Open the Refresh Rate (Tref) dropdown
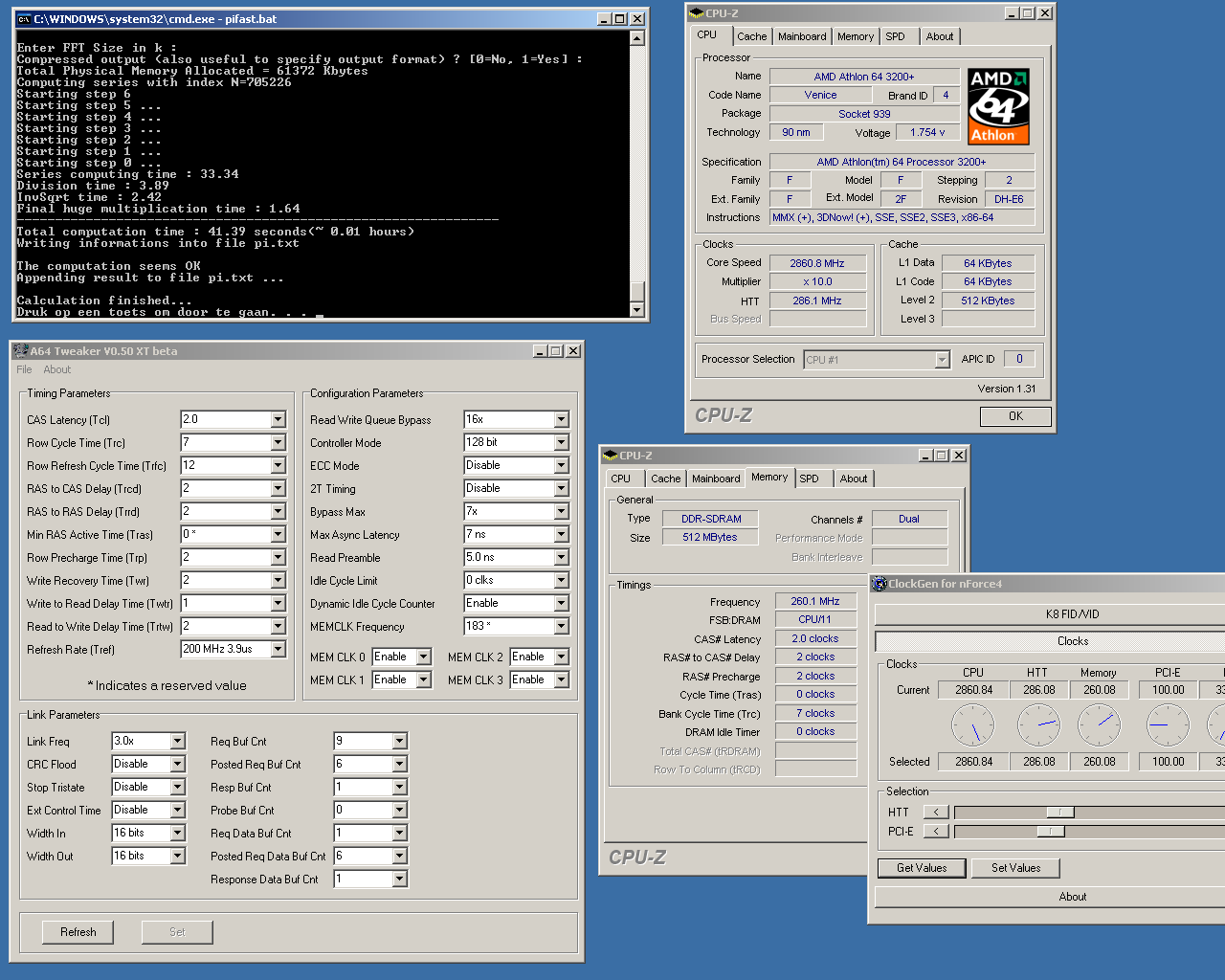Screen dimensions: 1225x980 278,649
